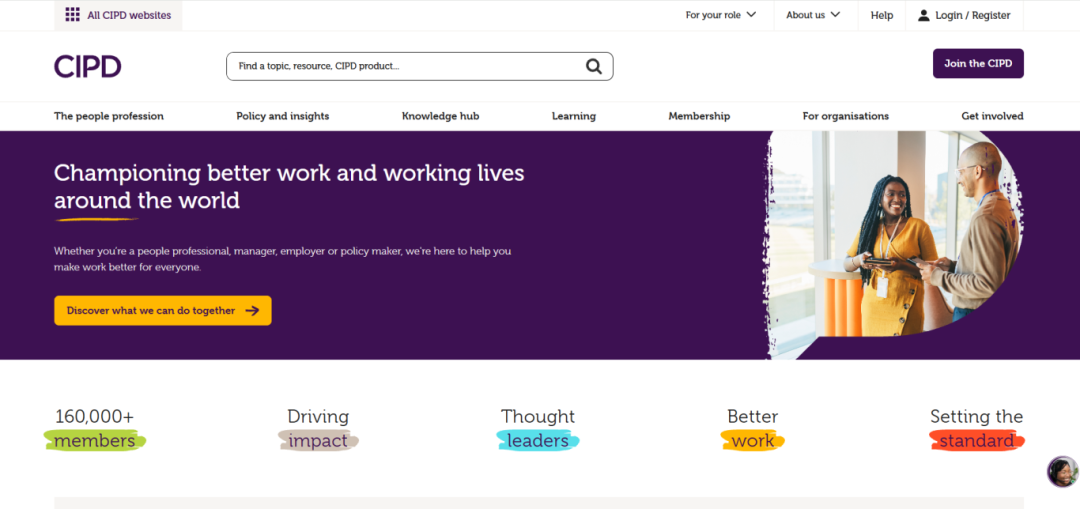Open the Help link

[x=882, y=15]
